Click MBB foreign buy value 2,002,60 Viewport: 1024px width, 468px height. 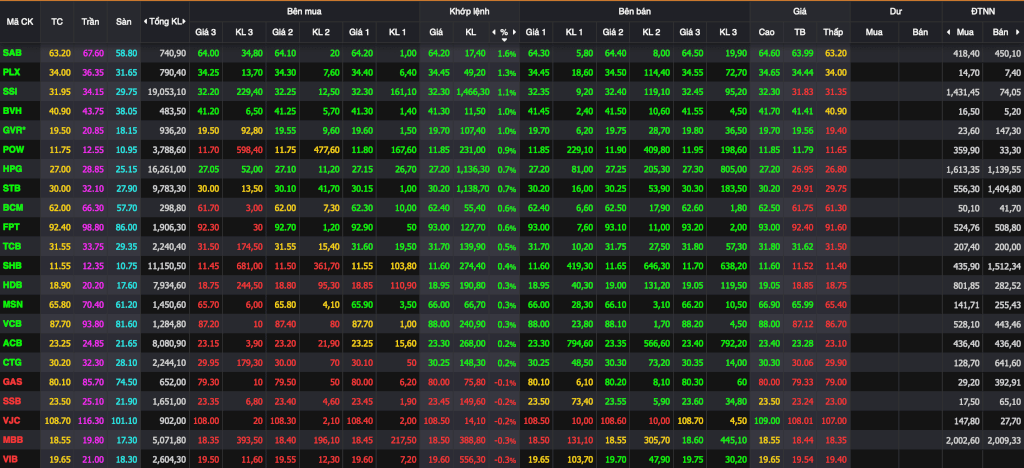point(963,443)
